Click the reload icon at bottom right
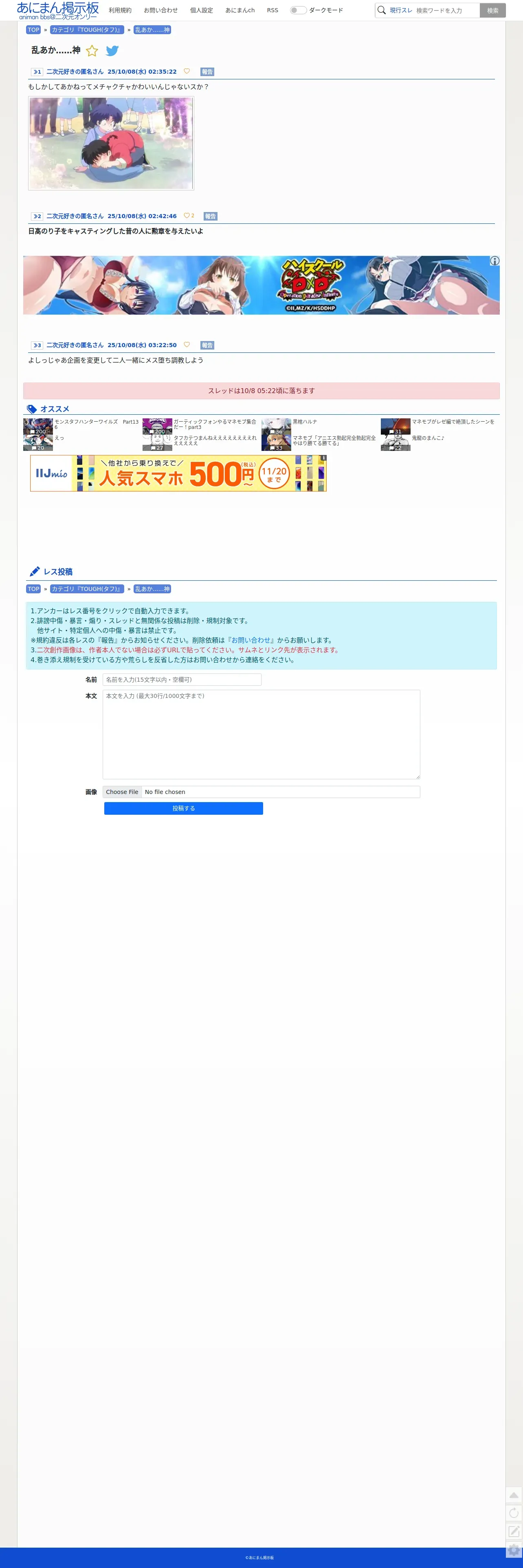This screenshot has width=523, height=1568. click(x=514, y=1513)
